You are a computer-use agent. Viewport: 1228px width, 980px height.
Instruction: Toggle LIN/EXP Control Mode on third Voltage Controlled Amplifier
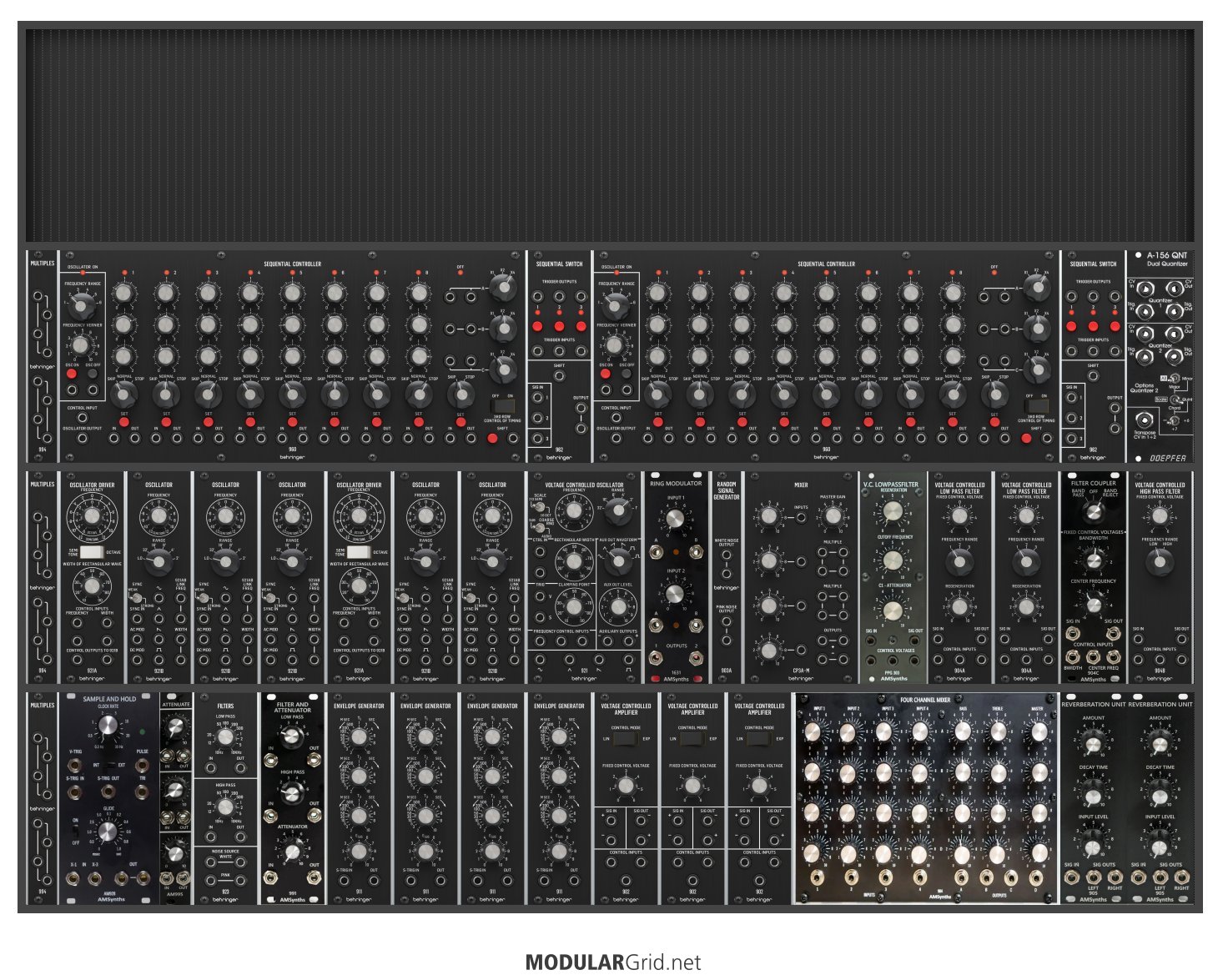tap(759, 739)
